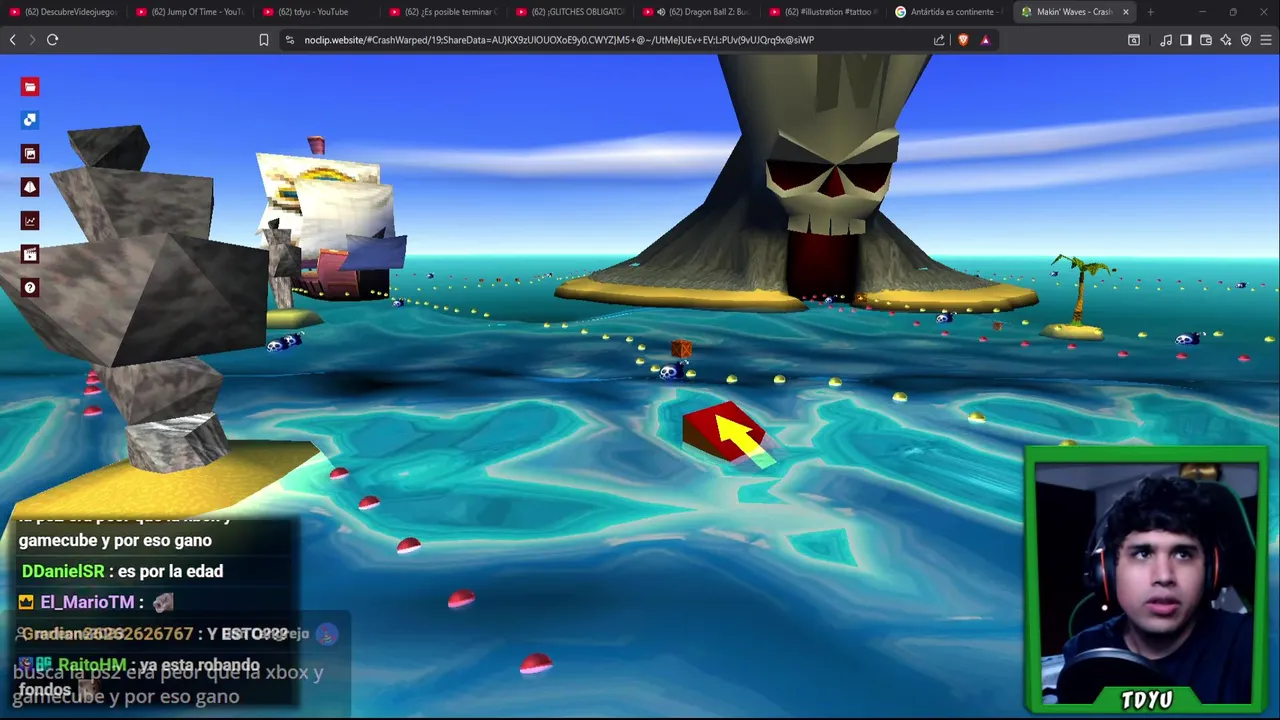
Task: Open Brave VPN shield icon
Action: click(x=1246, y=40)
